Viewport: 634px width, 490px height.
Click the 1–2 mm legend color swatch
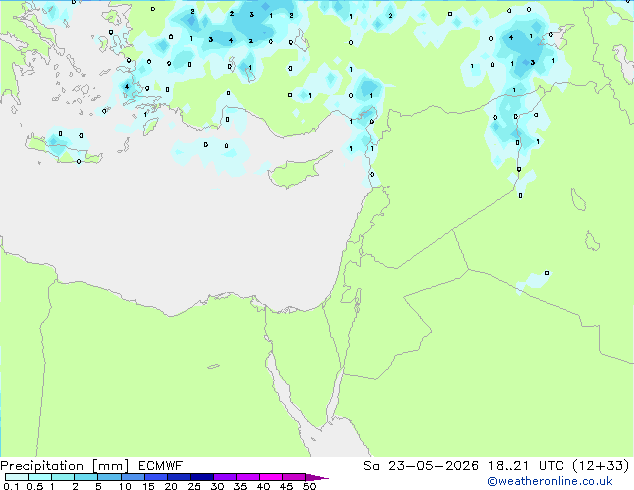pos(63,477)
